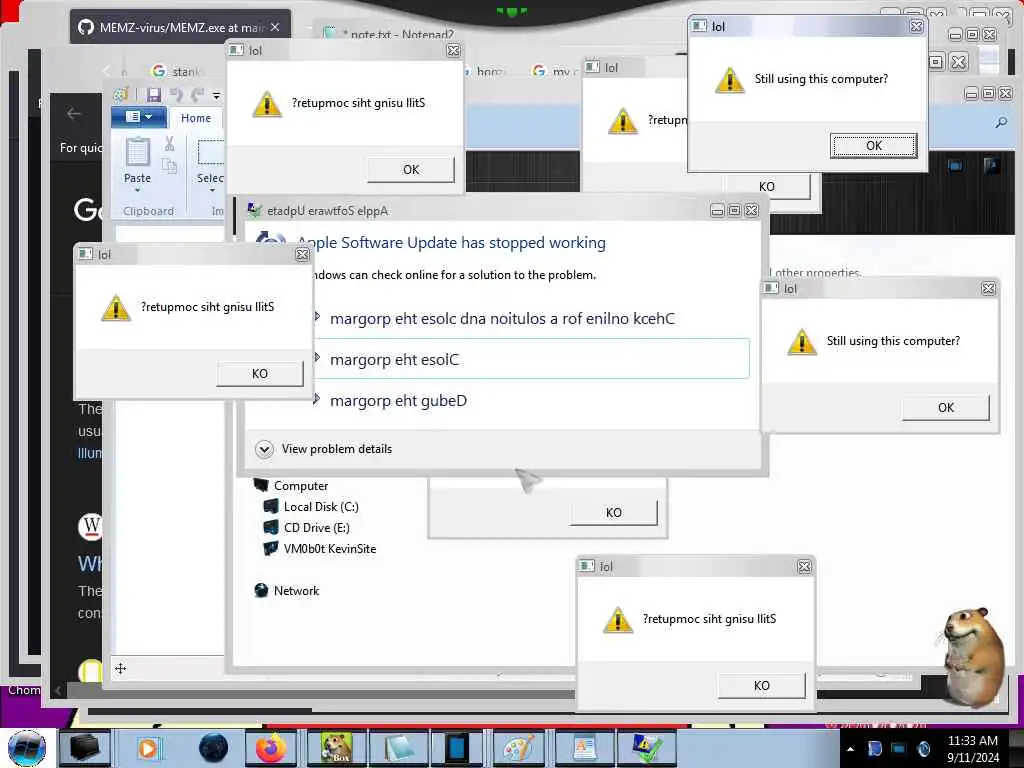Click the search magnifier in the Explorer window

1001,122
